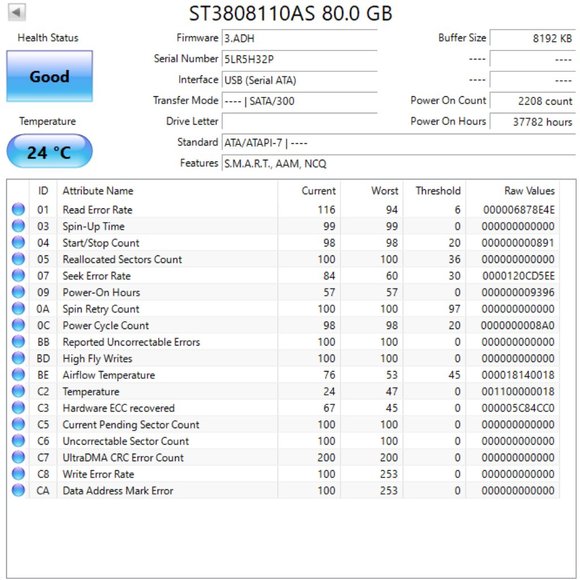Select the status icon for Write Error Rate
The image size is (580, 580).
[18, 474]
